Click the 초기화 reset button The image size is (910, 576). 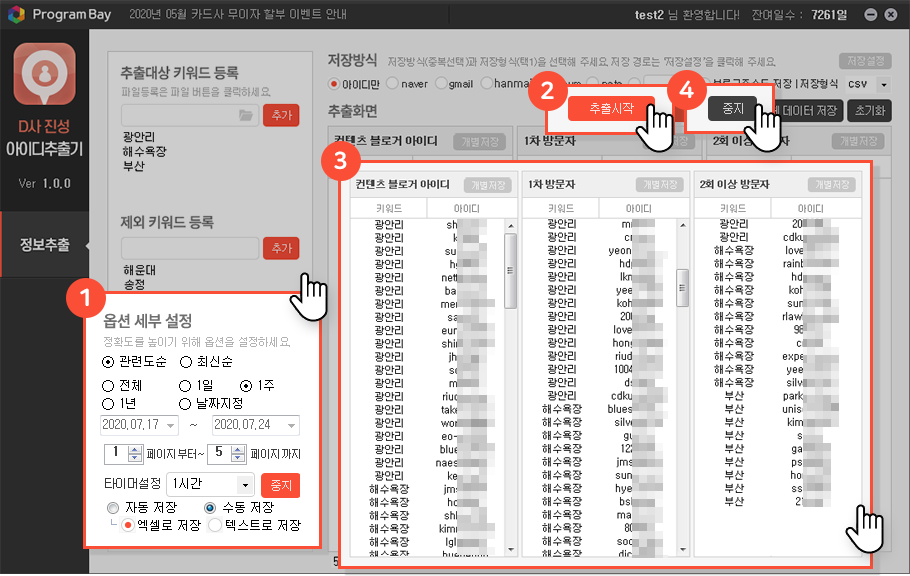(868, 111)
